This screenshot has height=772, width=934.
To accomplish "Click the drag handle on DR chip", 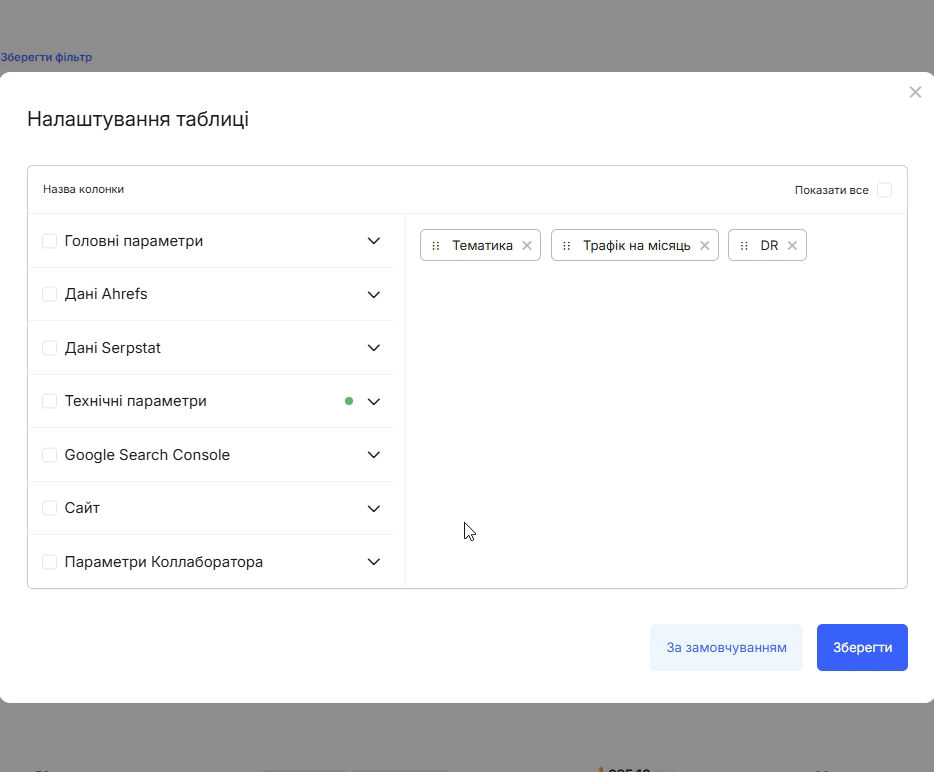I will [x=742, y=245].
